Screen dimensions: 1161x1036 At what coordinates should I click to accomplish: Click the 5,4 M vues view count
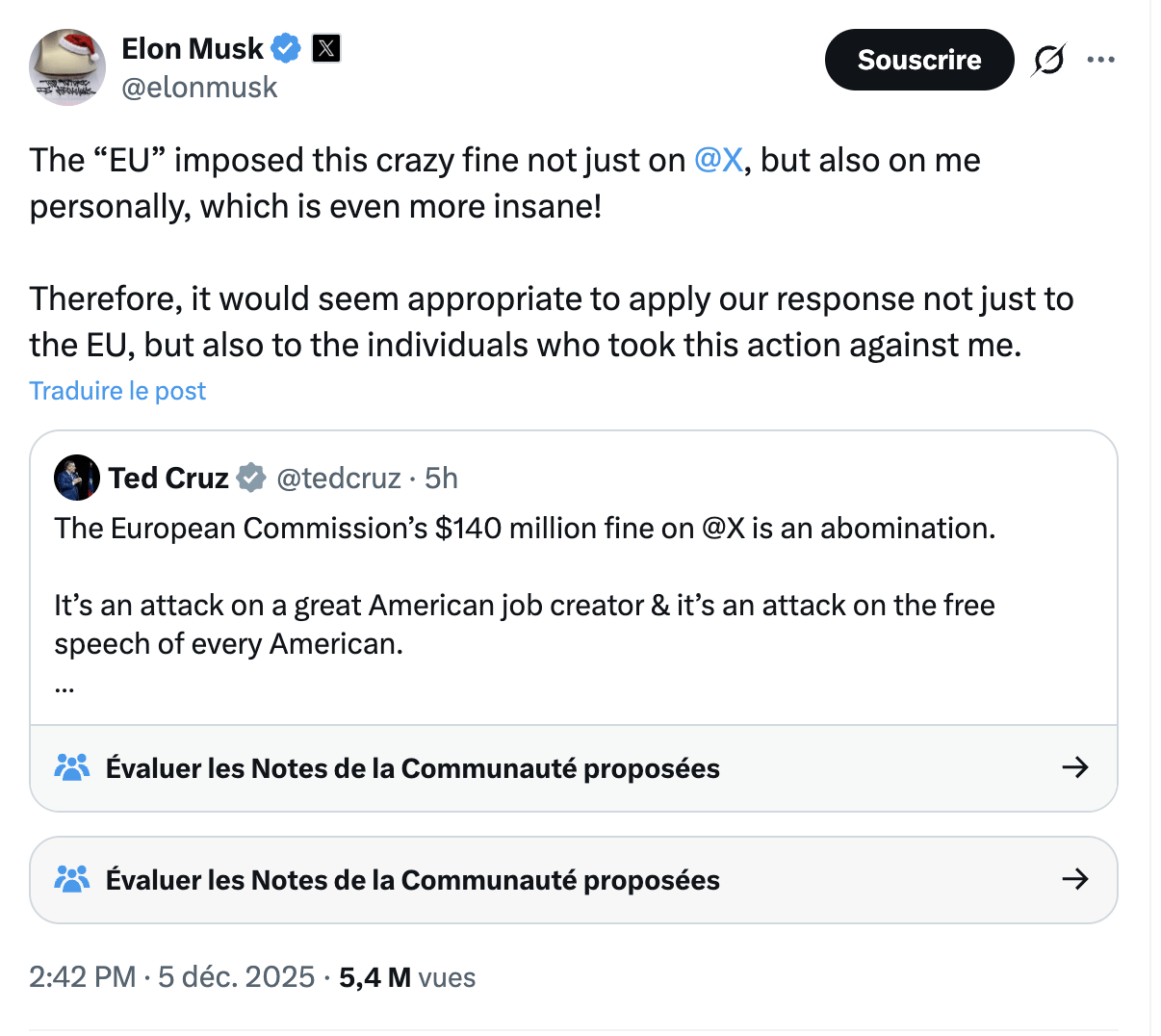click(407, 977)
